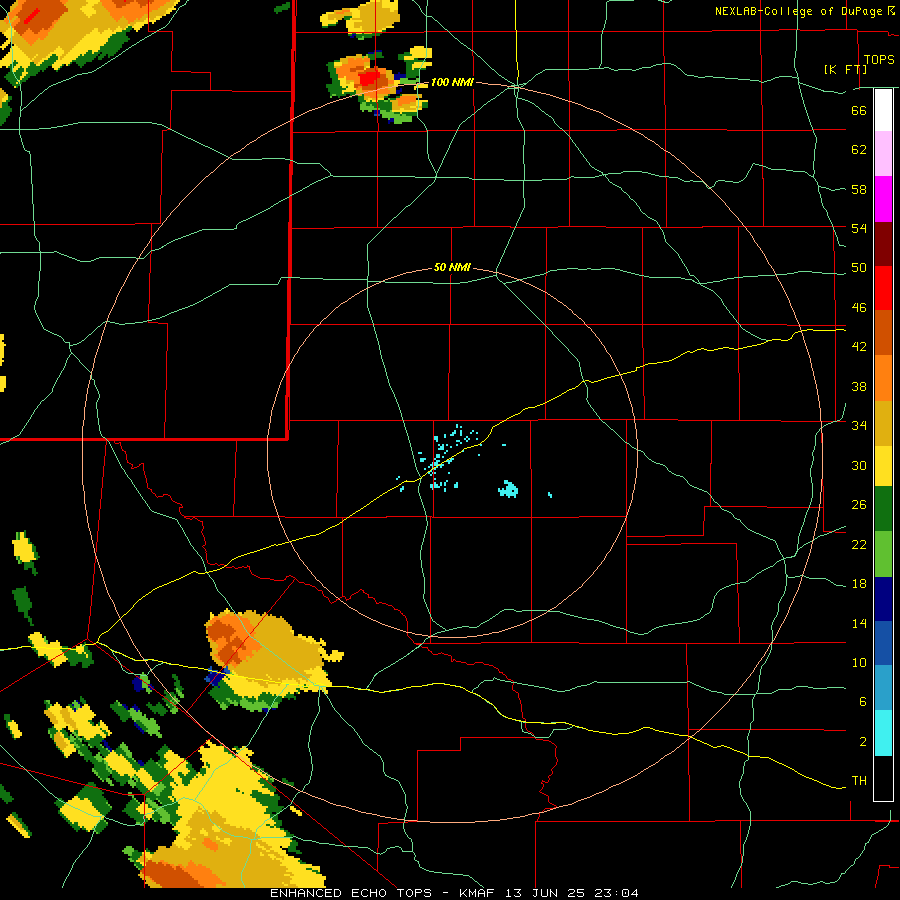Click the legend value 10
Image resolution: width=900 pixels, height=900 pixels.
[x=859, y=662]
